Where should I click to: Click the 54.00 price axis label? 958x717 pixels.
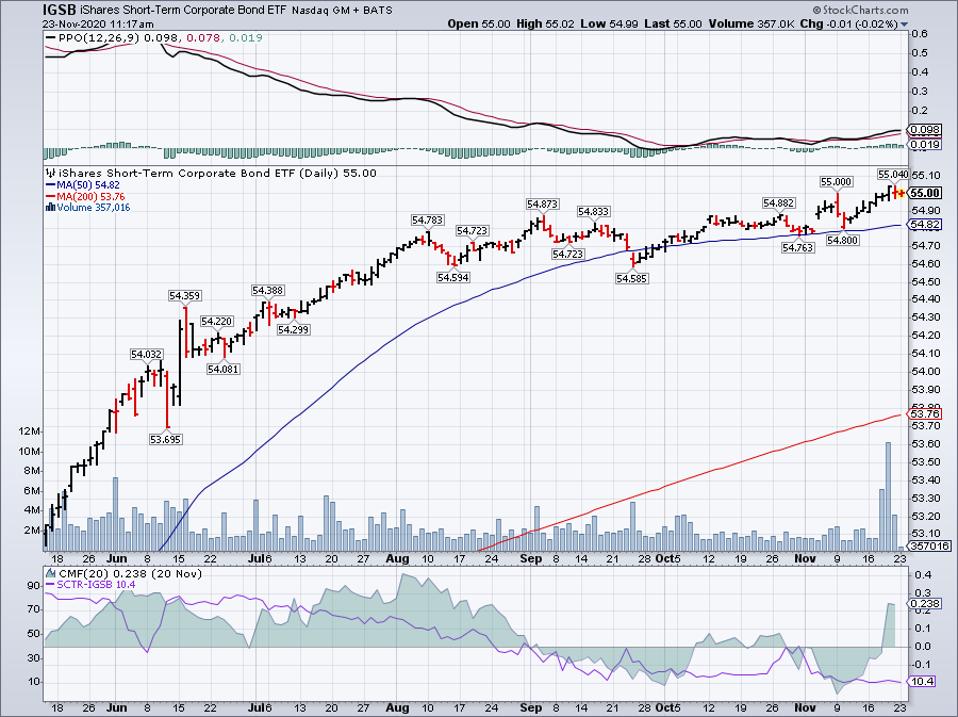924,371
